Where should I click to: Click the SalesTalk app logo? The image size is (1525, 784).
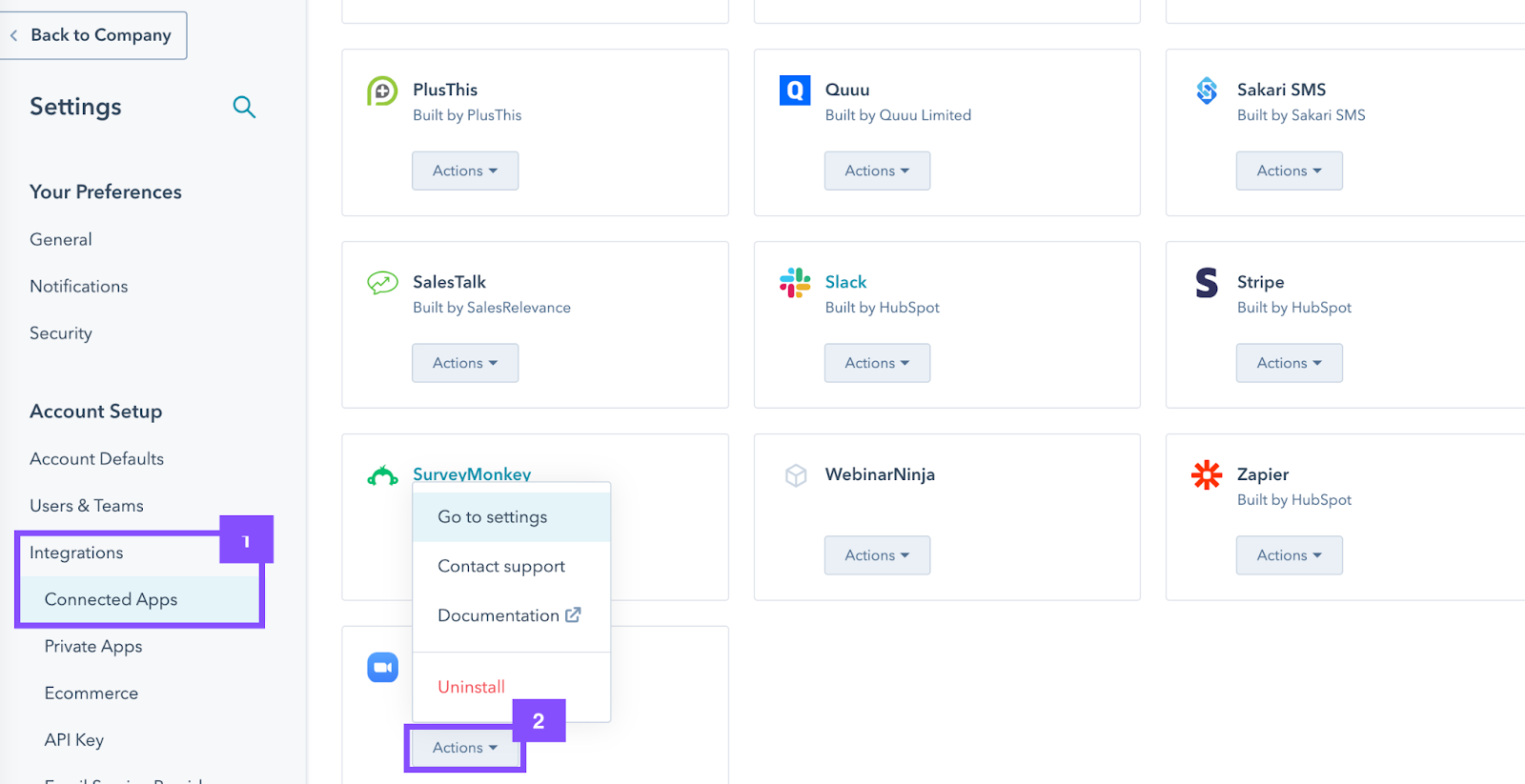pyautogui.click(x=382, y=283)
